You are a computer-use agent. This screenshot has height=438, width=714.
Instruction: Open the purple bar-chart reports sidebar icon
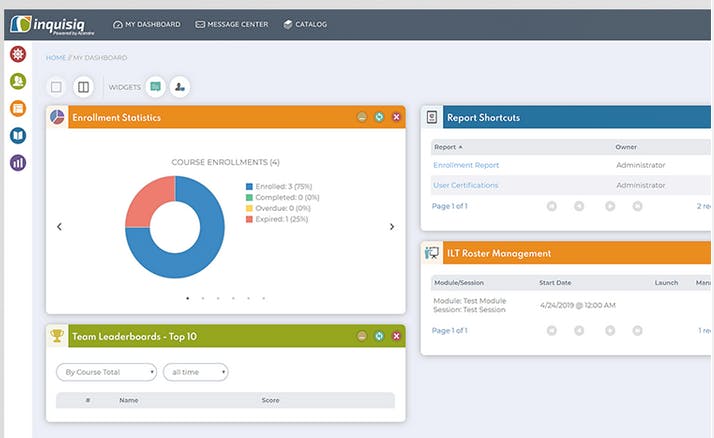18,162
